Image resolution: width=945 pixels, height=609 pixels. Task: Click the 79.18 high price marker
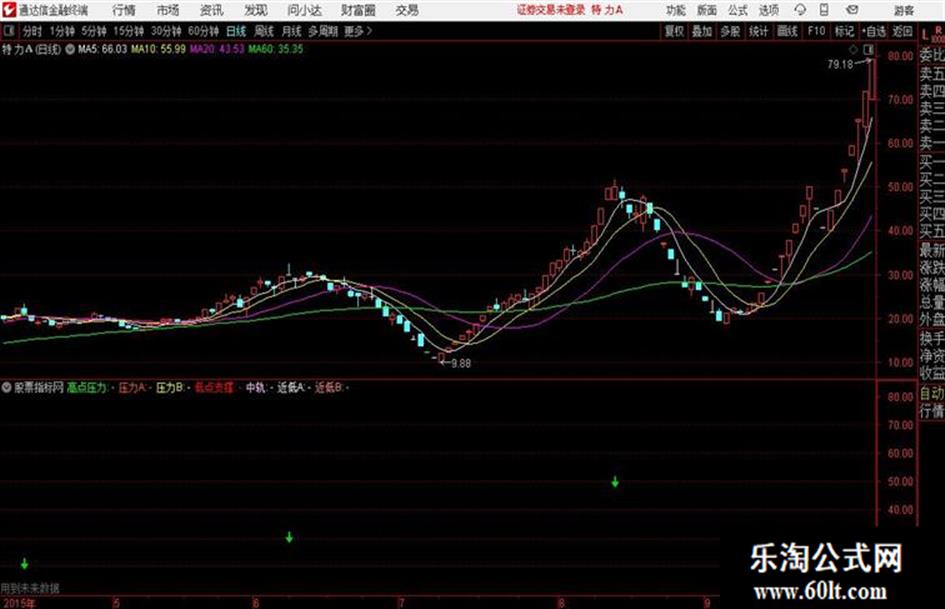coord(840,64)
